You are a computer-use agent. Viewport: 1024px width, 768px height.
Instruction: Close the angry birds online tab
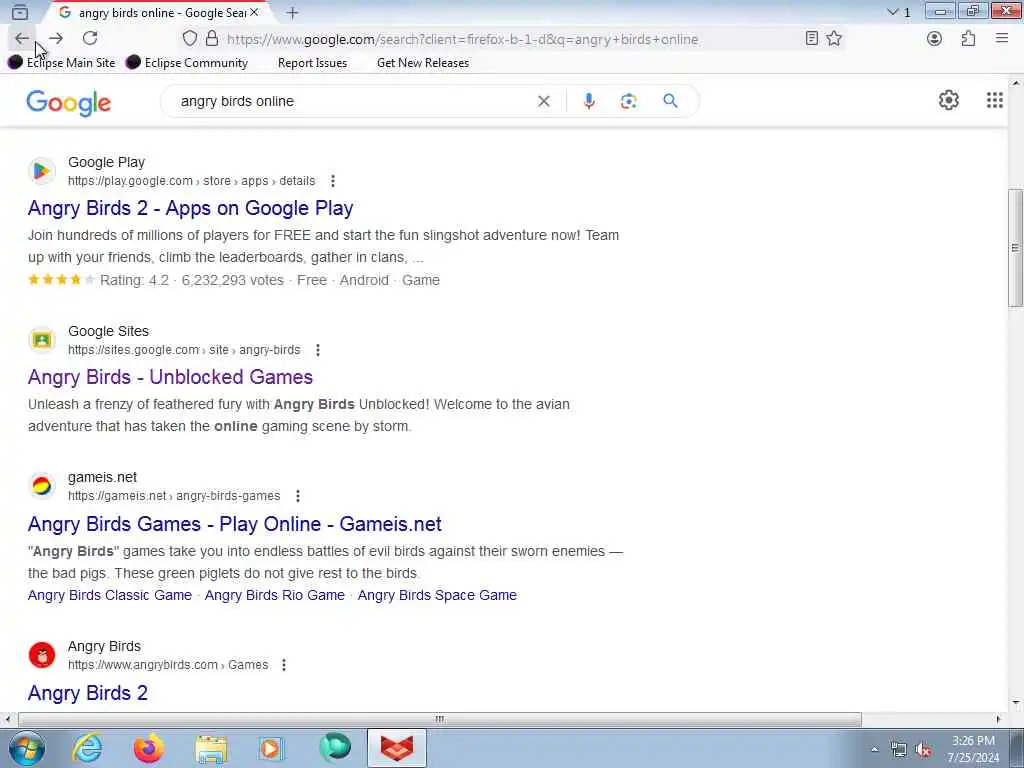[254, 12]
